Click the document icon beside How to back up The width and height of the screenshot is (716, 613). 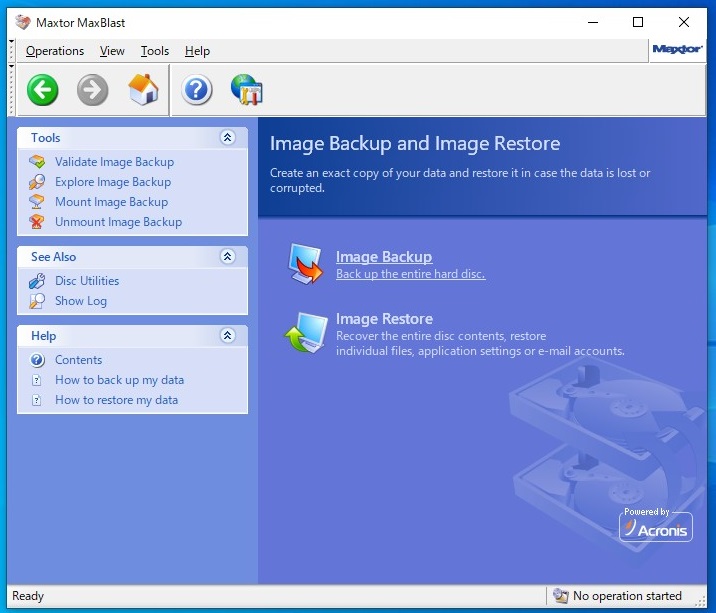tap(37, 380)
